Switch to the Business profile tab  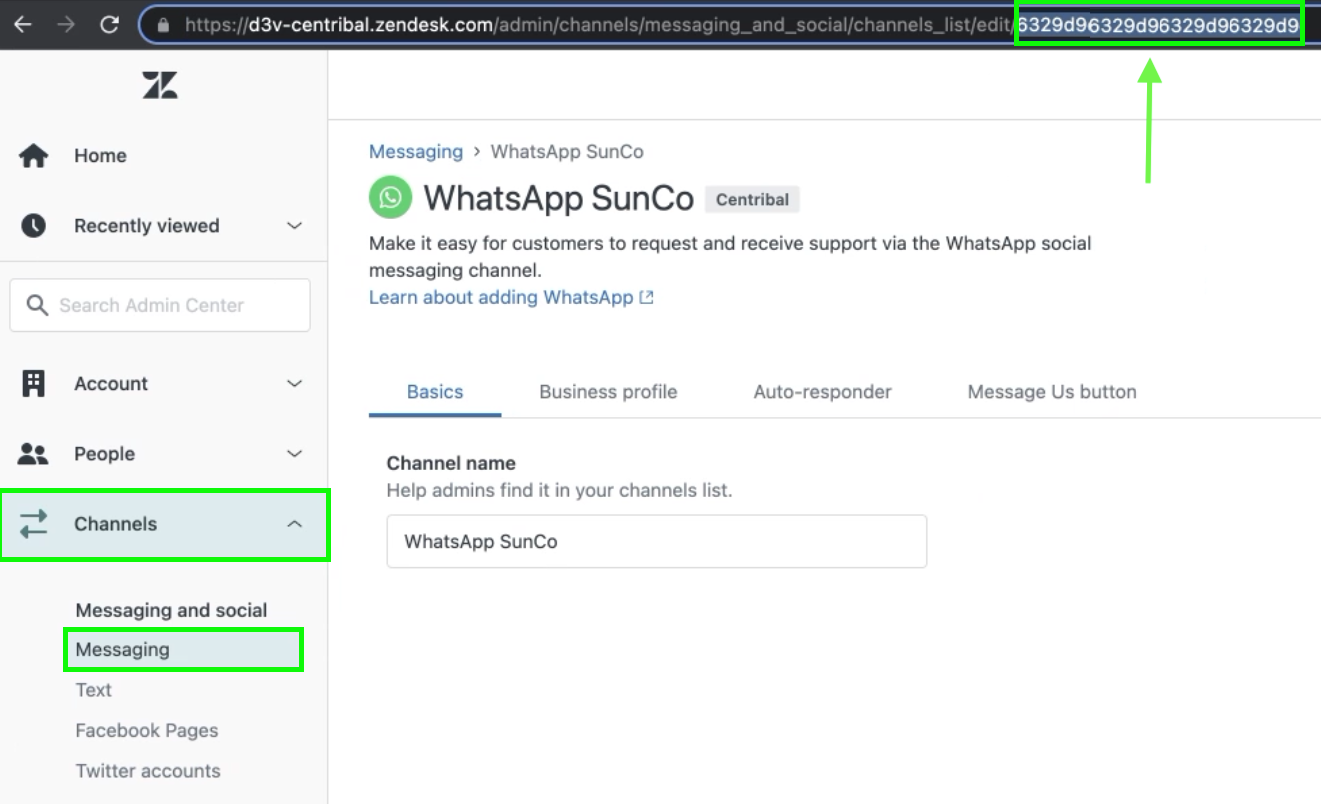click(608, 392)
